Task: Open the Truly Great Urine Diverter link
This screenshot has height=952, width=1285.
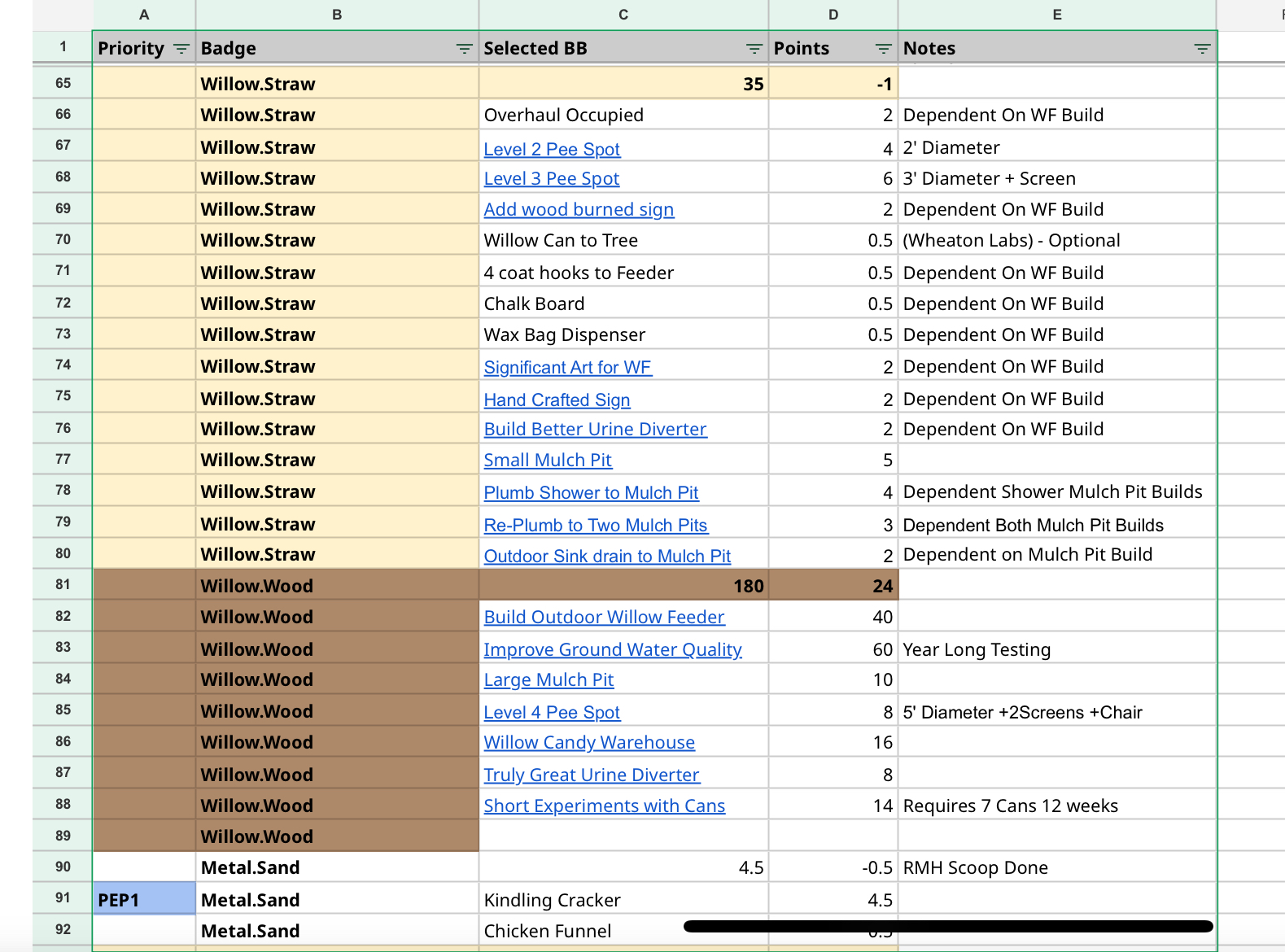Action: [592, 775]
